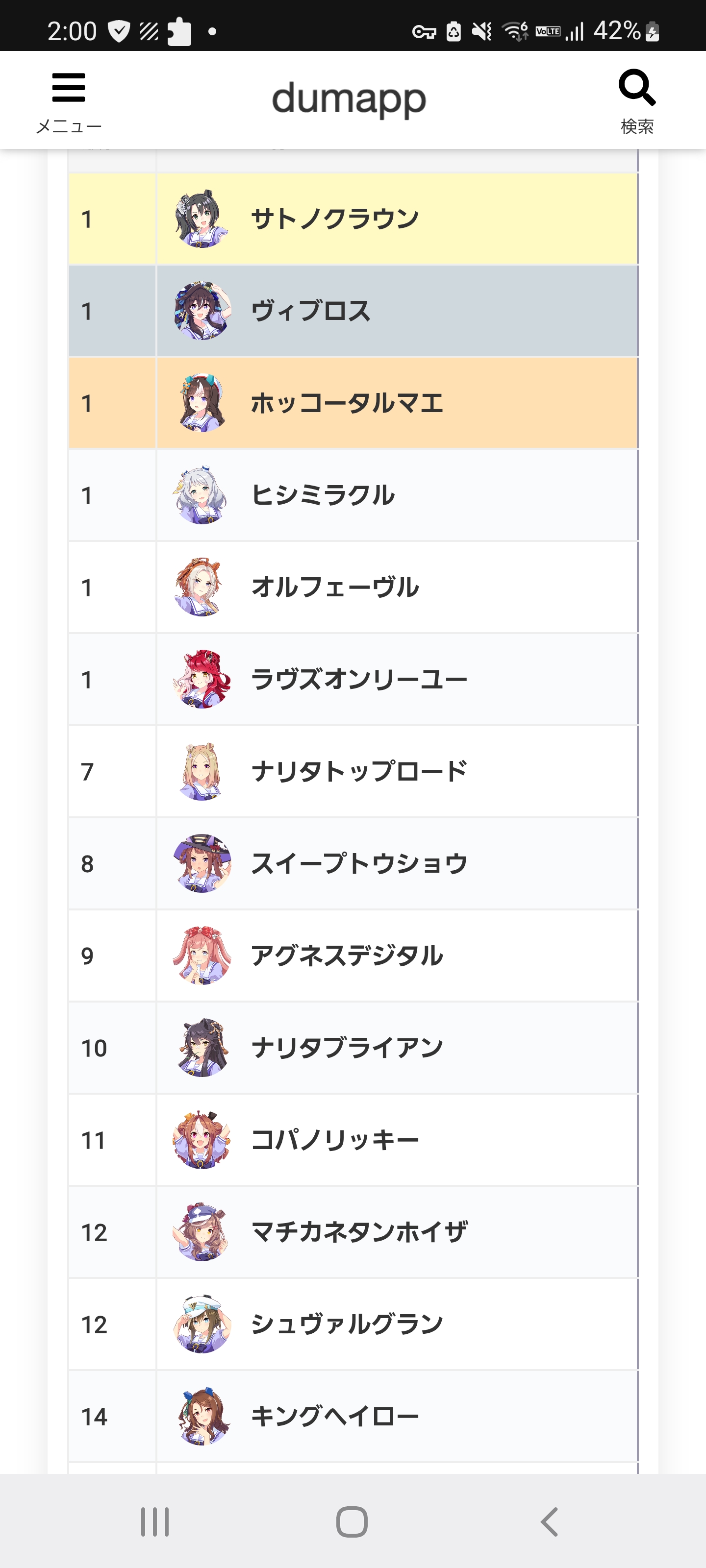Image resolution: width=706 pixels, height=1568 pixels.
Task: Select キングヘイロー portrait thumbnail
Action: point(202,1417)
